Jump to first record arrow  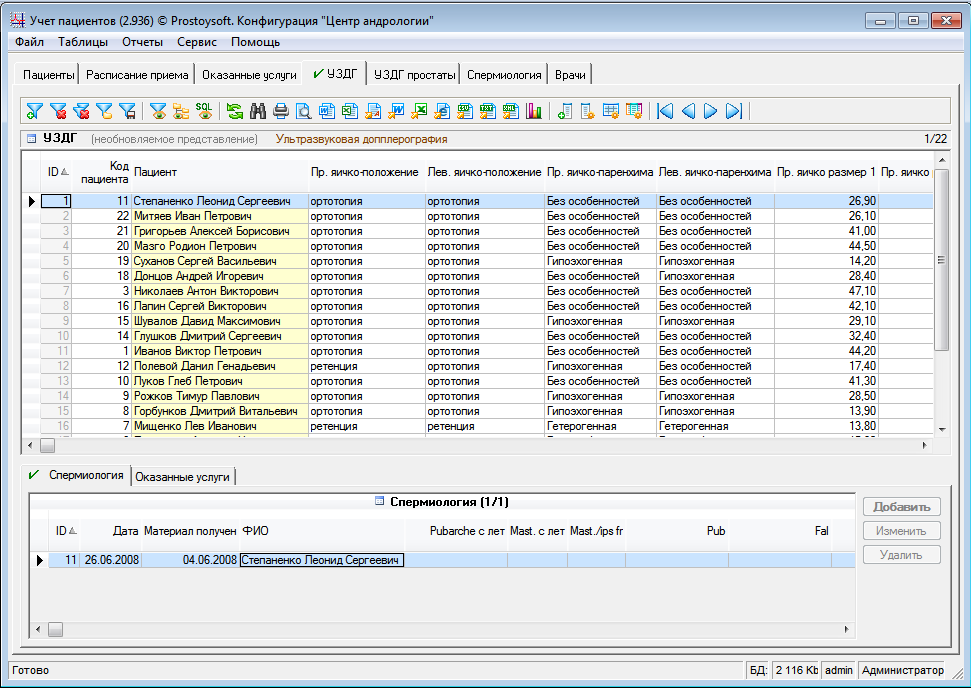tap(666, 111)
